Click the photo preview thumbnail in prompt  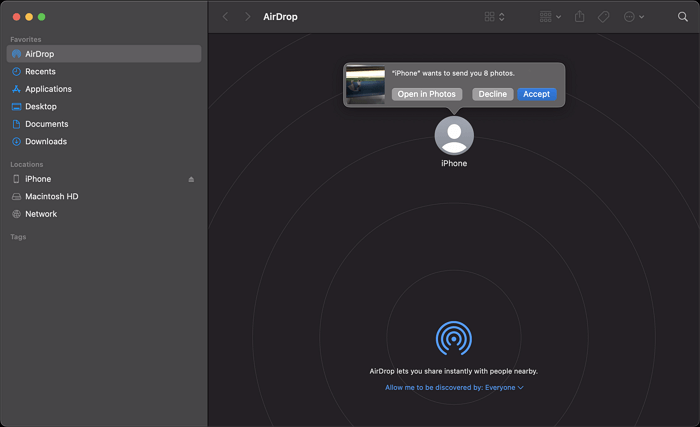pos(365,85)
